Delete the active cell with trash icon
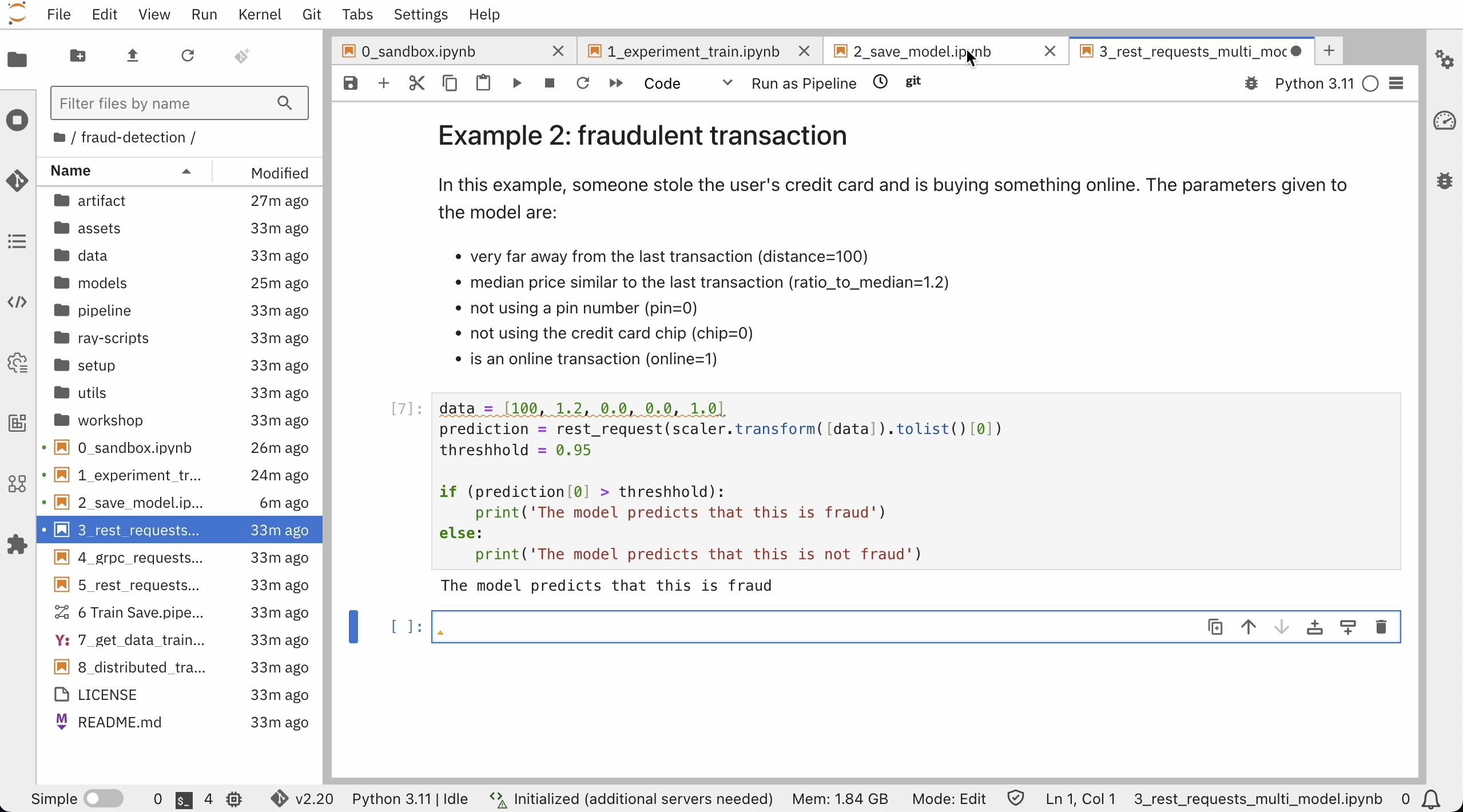Viewport: 1463px width, 812px height. coord(1381,627)
